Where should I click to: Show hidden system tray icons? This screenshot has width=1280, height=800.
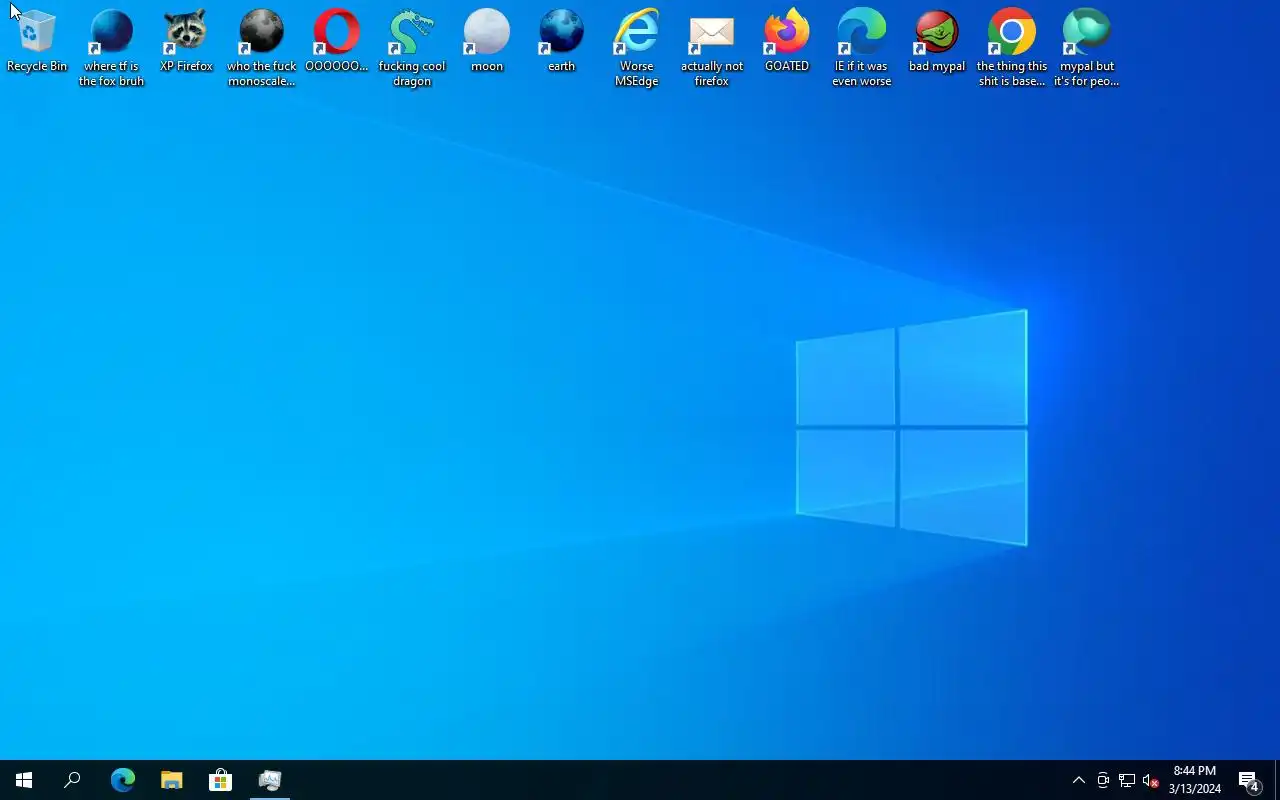coord(1079,780)
